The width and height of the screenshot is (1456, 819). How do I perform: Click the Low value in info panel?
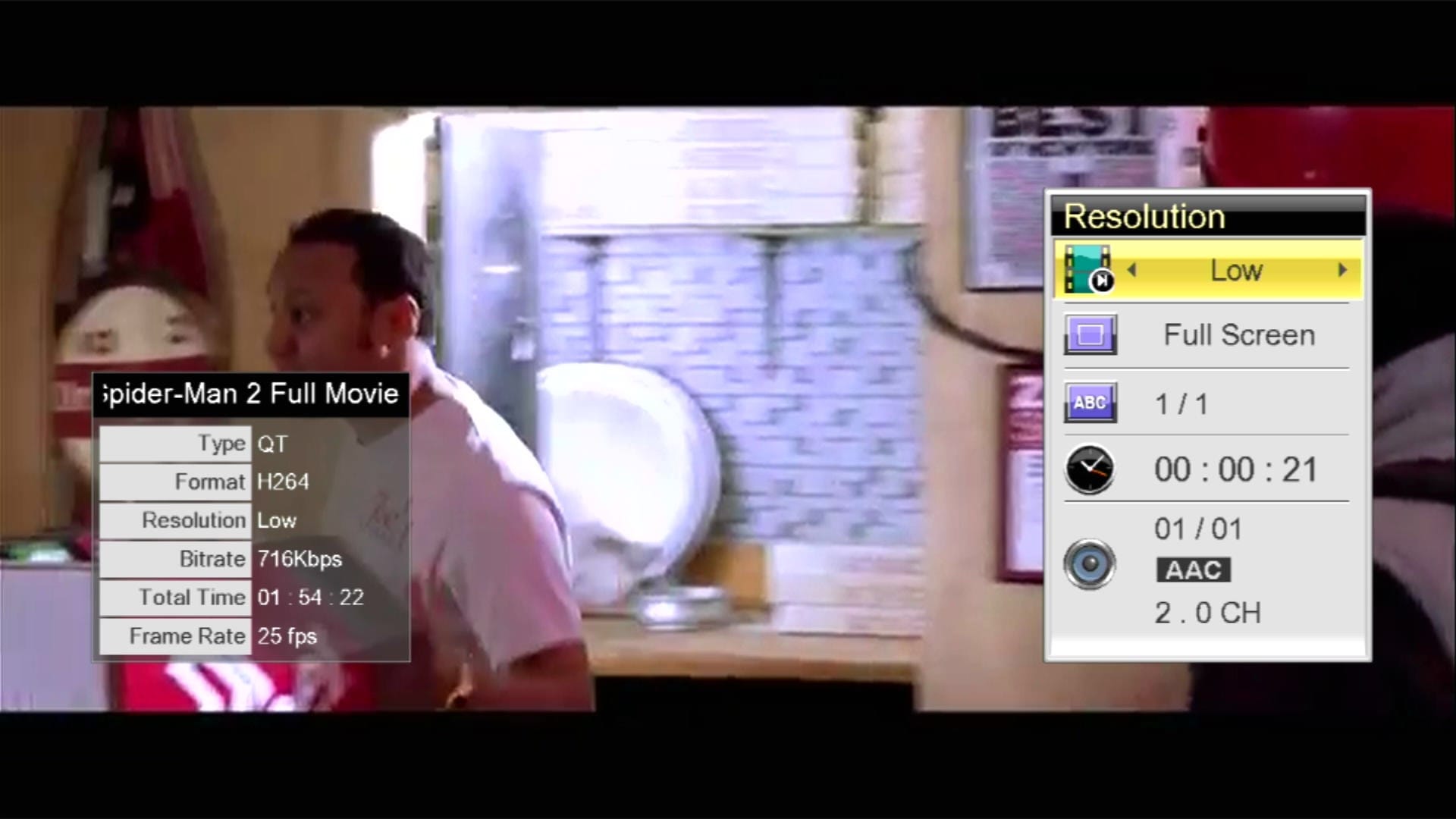point(276,520)
